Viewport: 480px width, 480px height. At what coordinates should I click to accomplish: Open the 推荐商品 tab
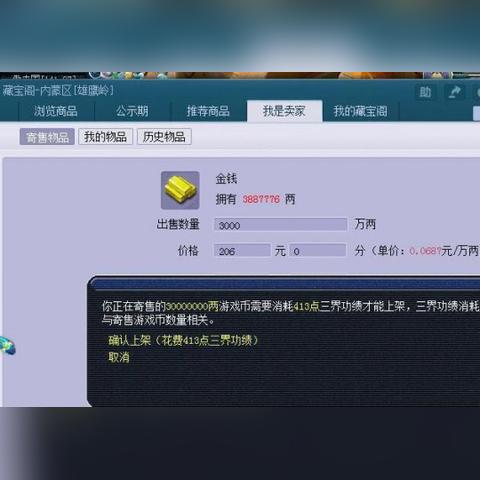209,111
